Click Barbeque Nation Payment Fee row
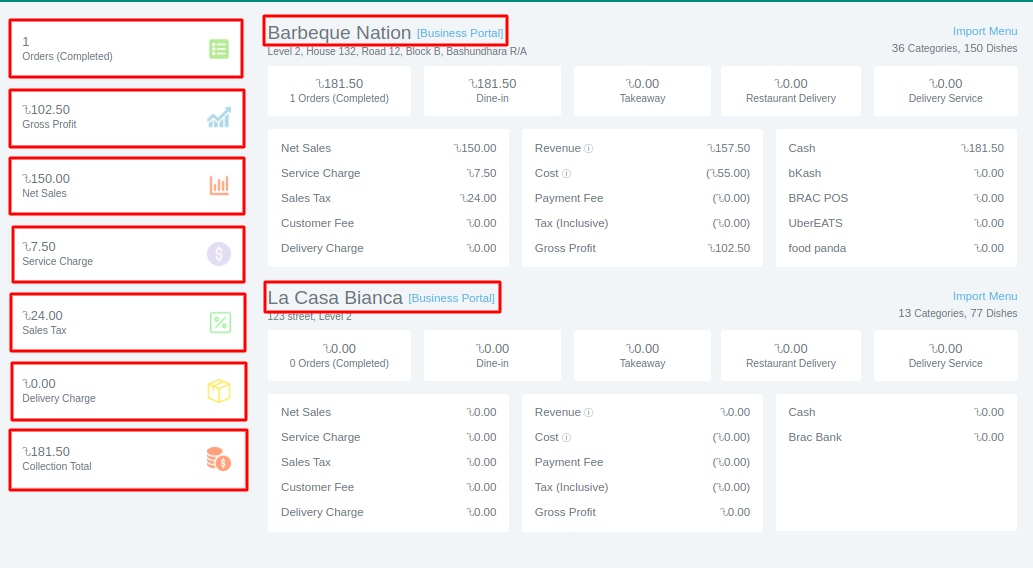1033x568 pixels. (x=642, y=198)
